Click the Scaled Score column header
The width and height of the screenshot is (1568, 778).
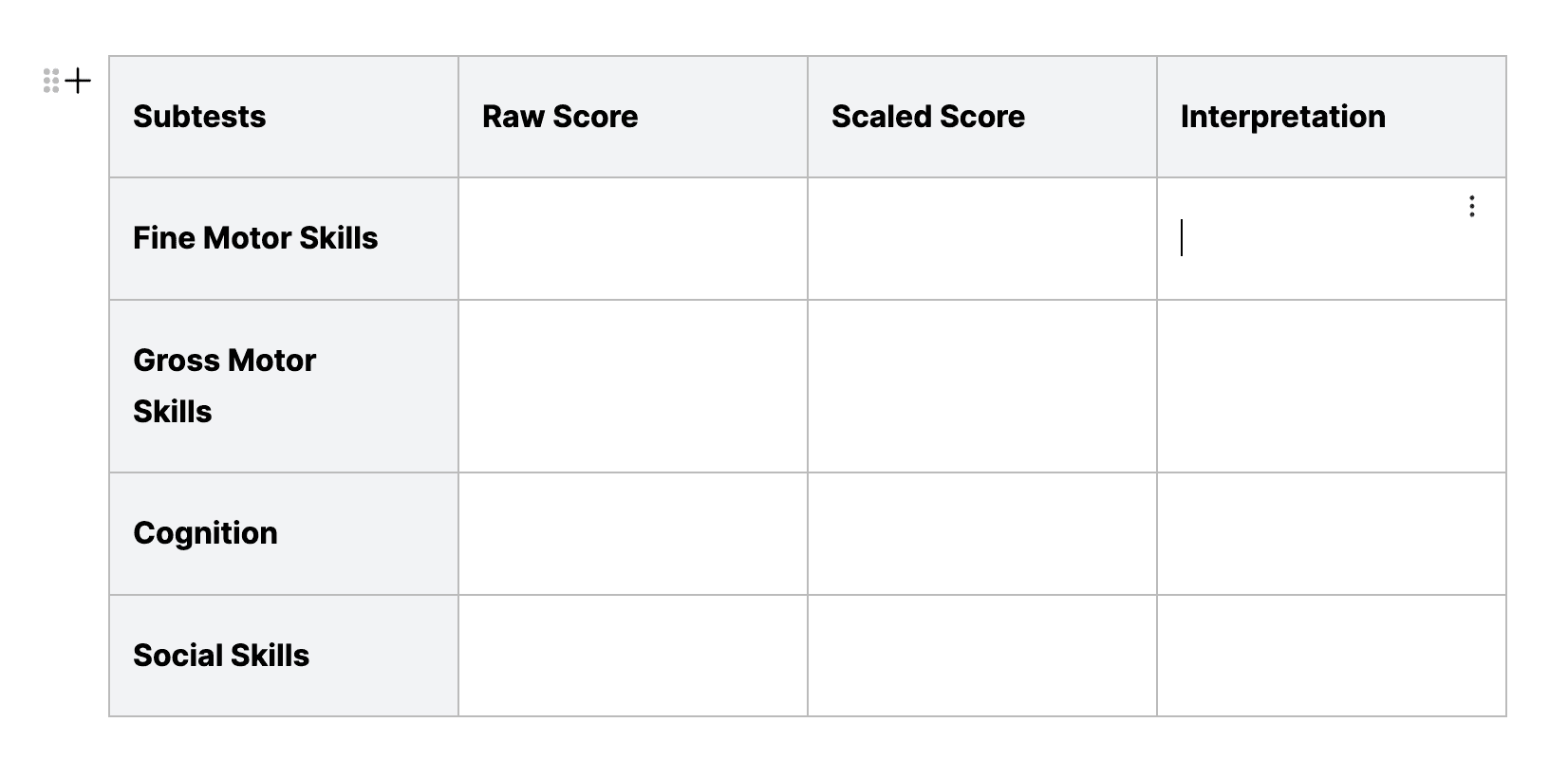(981, 117)
